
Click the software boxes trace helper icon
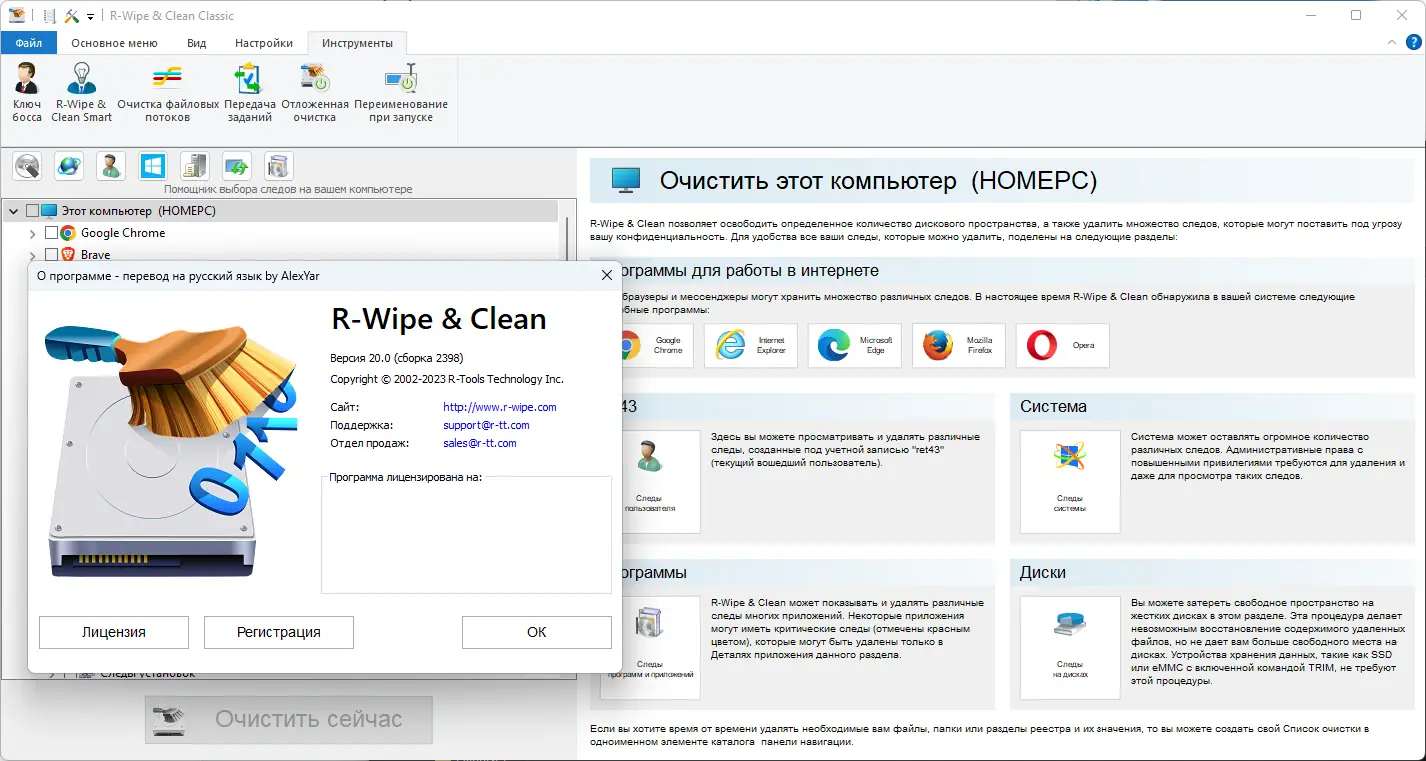point(278,165)
